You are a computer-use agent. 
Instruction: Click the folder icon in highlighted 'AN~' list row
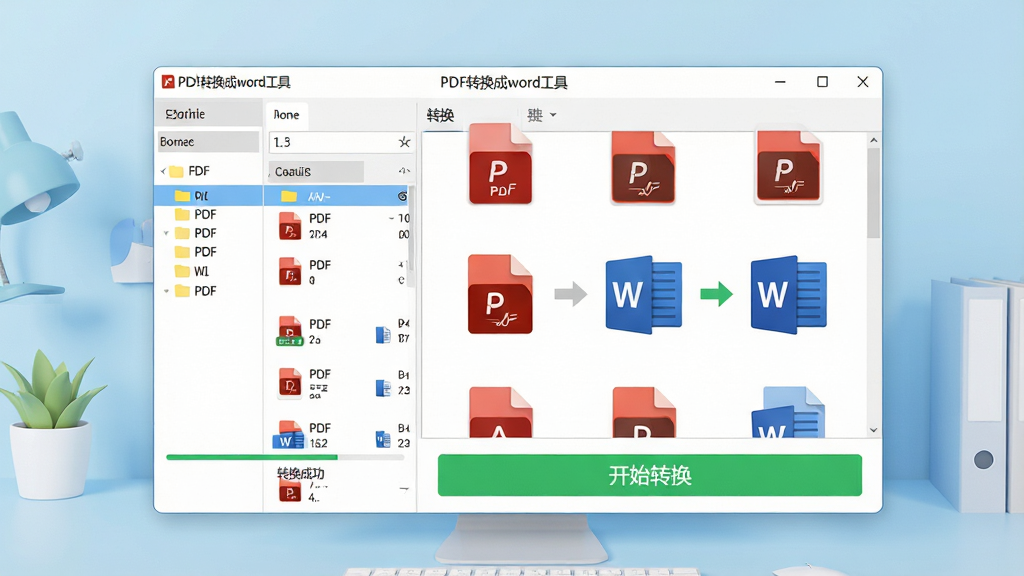coord(289,196)
